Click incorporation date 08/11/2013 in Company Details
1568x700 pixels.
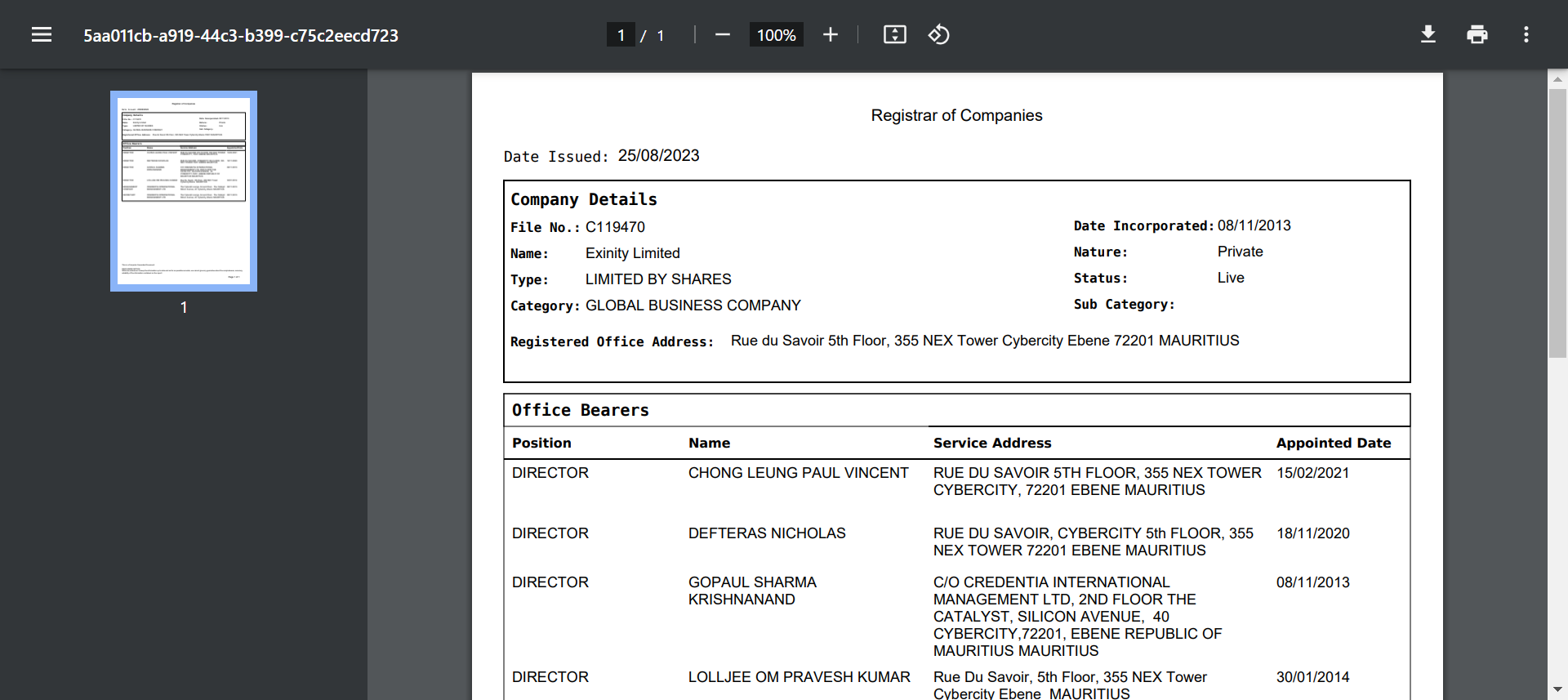point(1254,225)
